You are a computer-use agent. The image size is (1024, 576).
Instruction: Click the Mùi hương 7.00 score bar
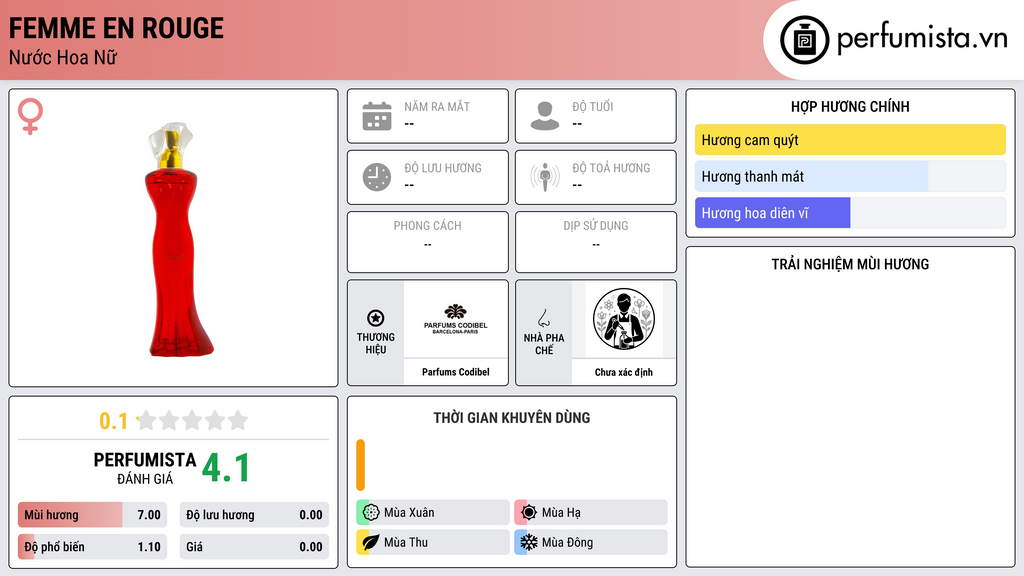pyautogui.click(x=93, y=515)
